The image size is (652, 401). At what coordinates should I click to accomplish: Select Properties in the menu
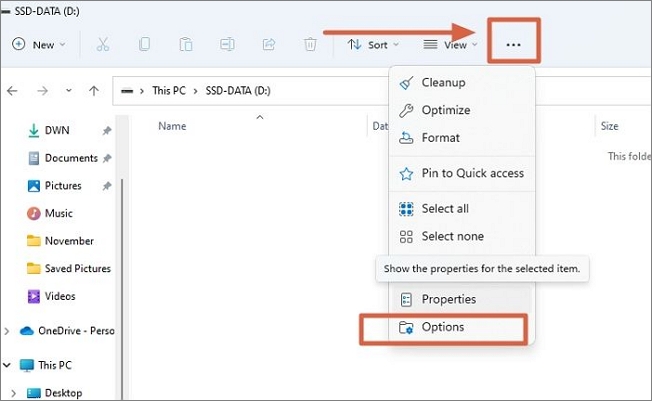pyautogui.click(x=448, y=299)
